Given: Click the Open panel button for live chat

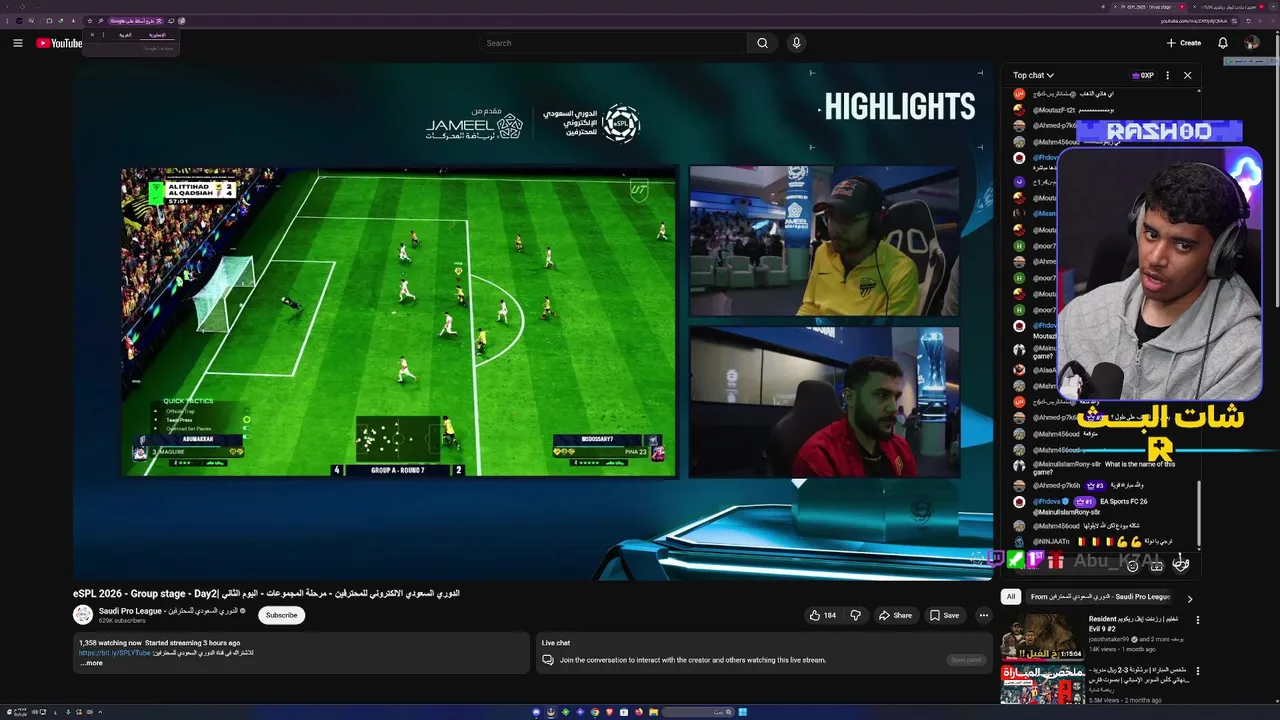Looking at the screenshot, I should coord(966,660).
